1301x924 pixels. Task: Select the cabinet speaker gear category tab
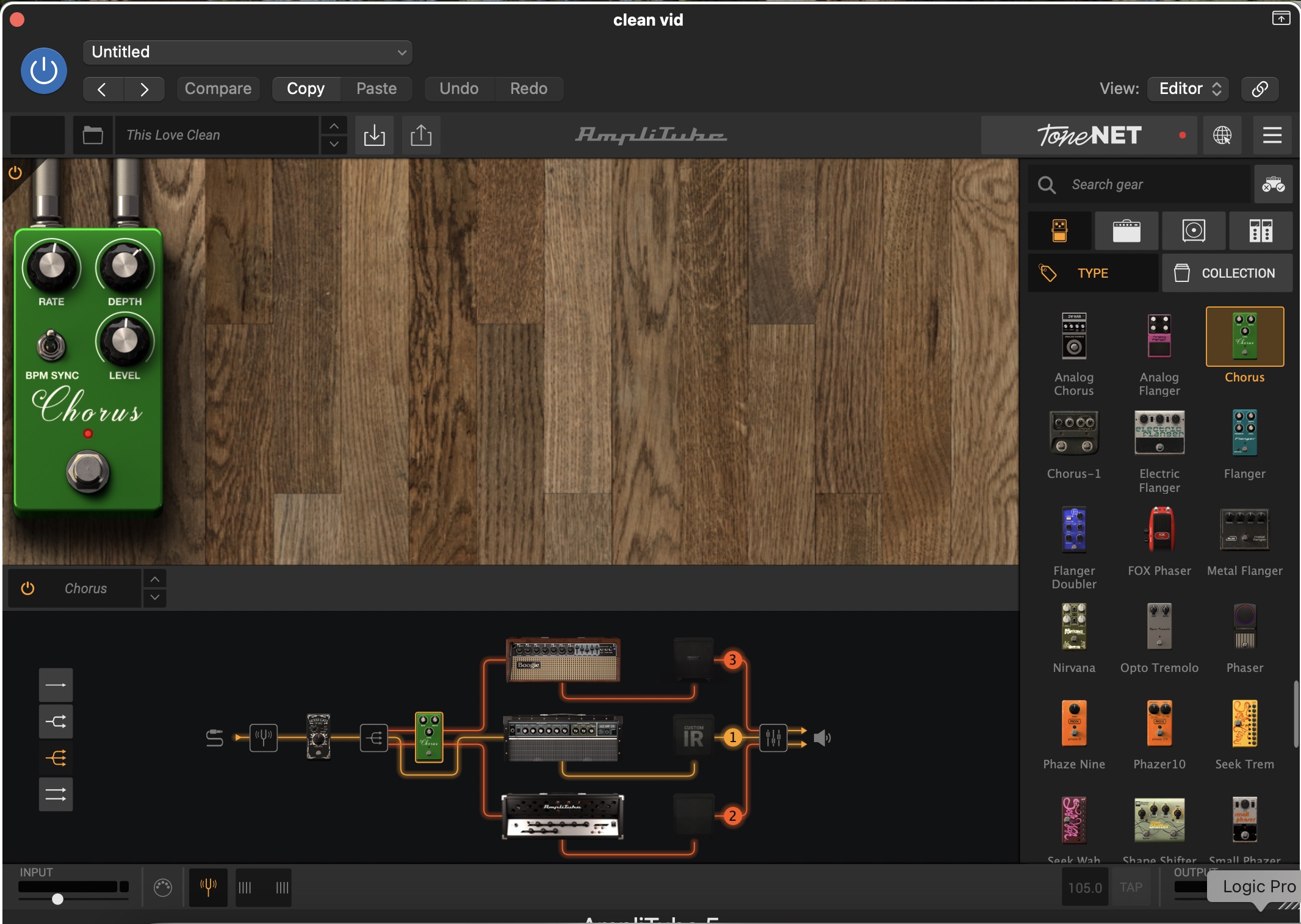point(1194,231)
